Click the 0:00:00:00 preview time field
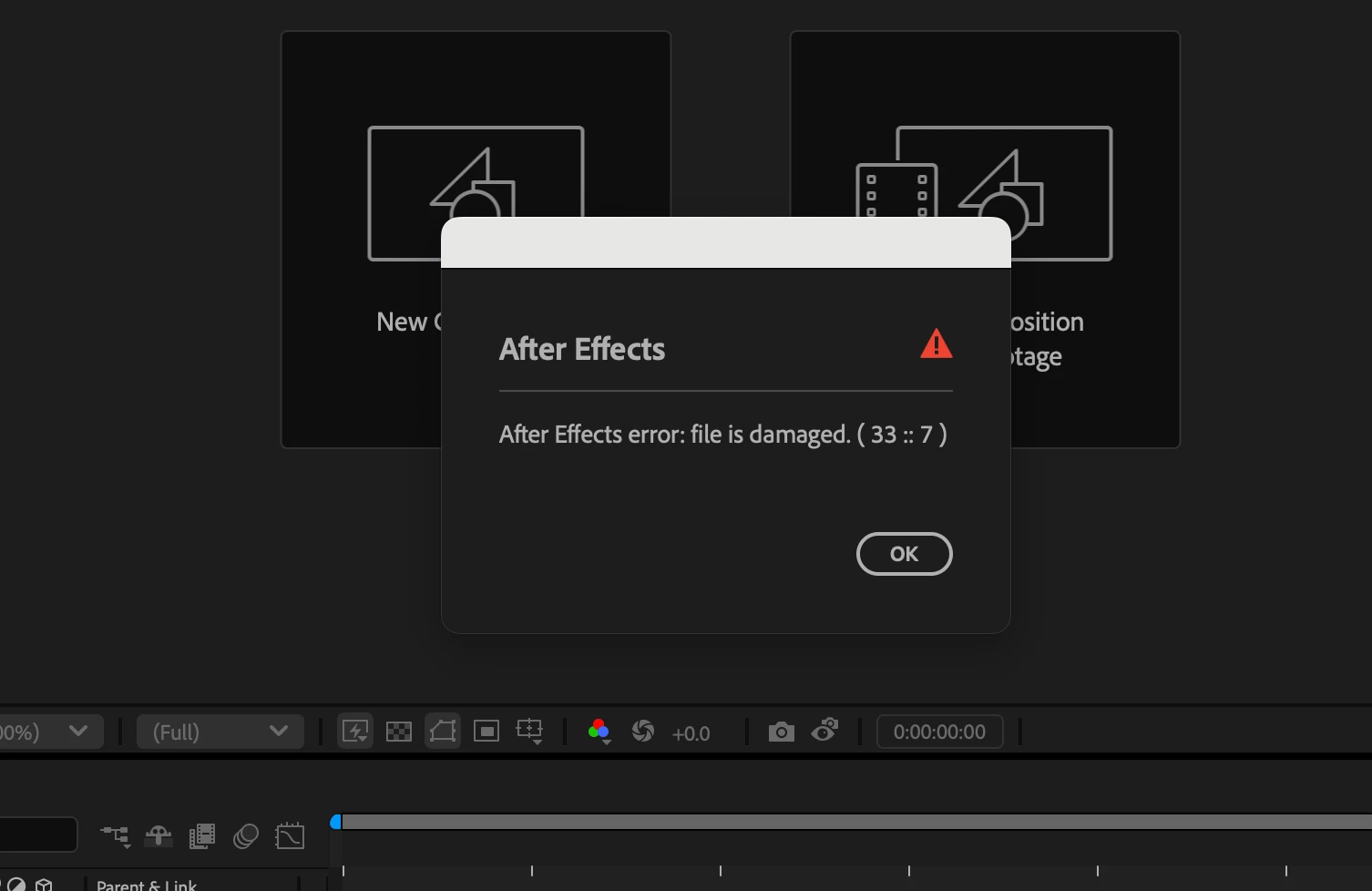The height and width of the screenshot is (891, 1372). [x=939, y=732]
